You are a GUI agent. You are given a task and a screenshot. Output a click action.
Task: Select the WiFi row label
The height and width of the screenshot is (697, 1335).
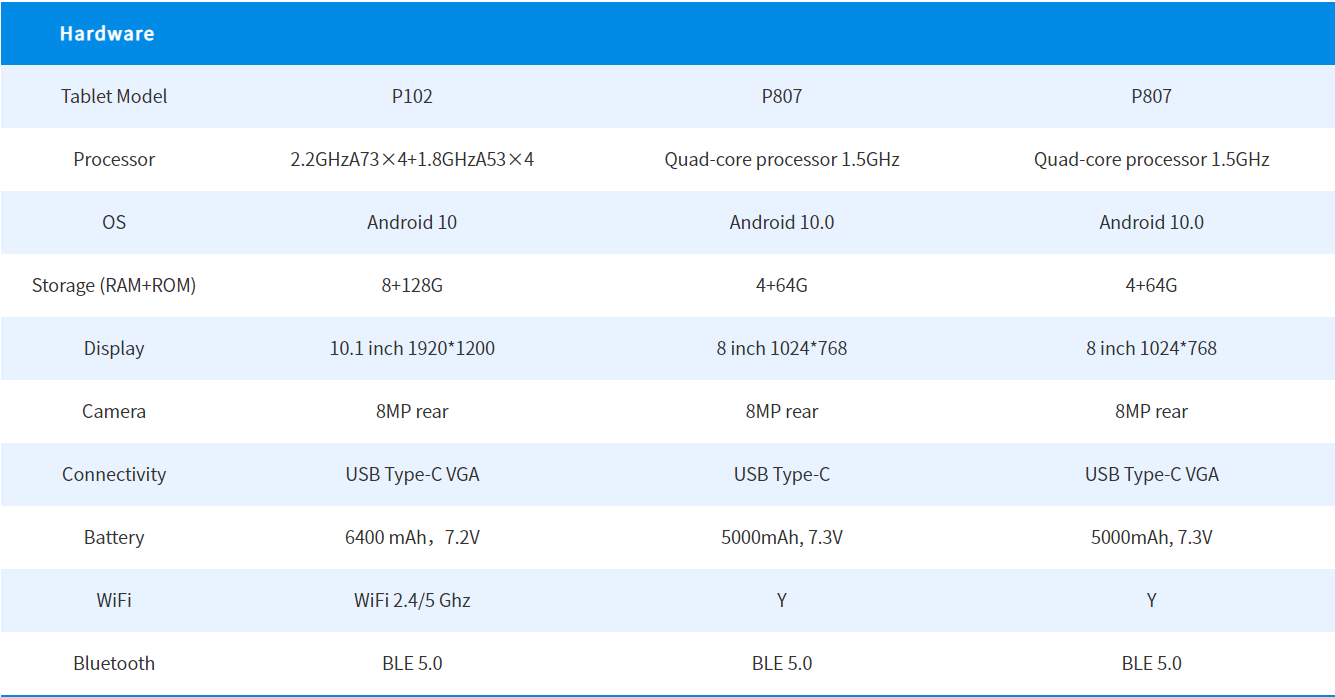[114, 600]
